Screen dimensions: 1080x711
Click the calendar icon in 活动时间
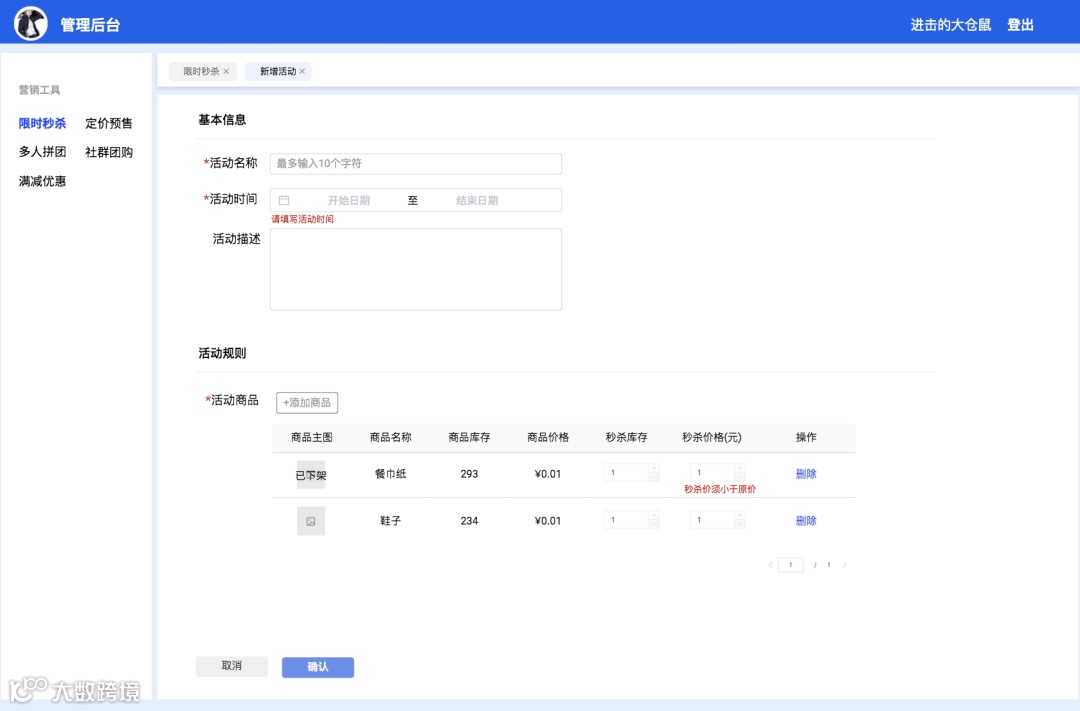pyautogui.click(x=284, y=200)
